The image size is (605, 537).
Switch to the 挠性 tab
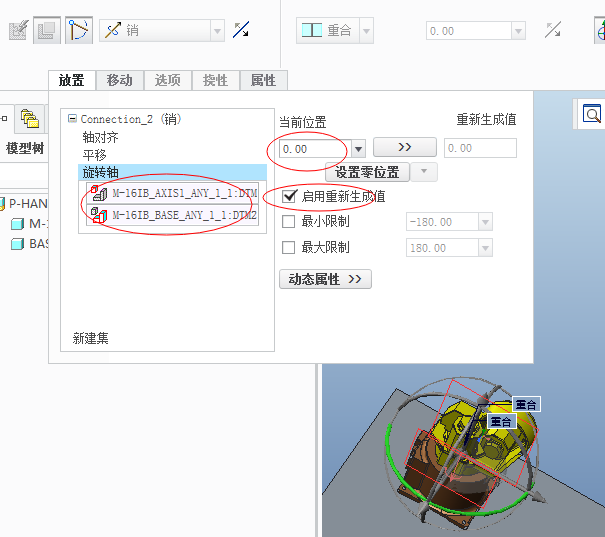tap(215, 80)
